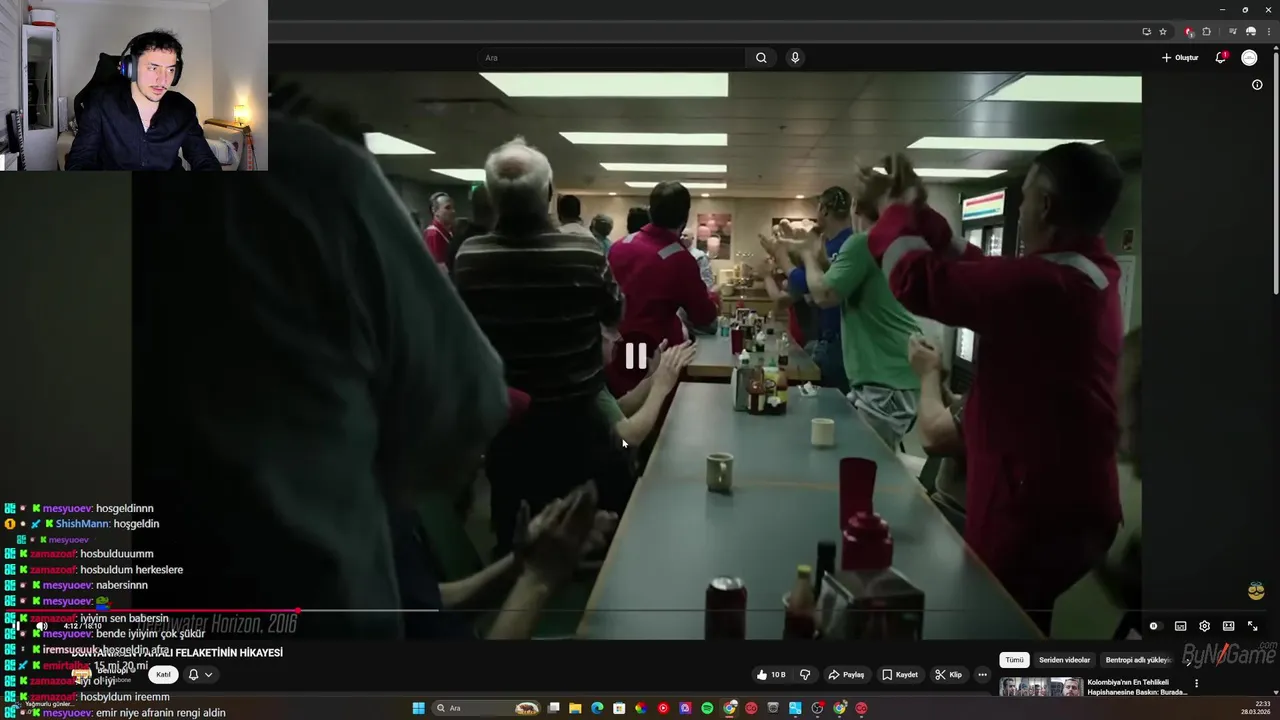Open the YouTube Music taskbar icon
1280x720 pixels.
(x=663, y=708)
